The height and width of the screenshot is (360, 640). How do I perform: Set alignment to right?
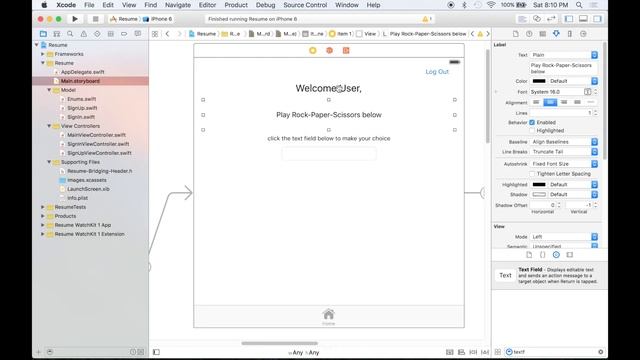pos(564,102)
